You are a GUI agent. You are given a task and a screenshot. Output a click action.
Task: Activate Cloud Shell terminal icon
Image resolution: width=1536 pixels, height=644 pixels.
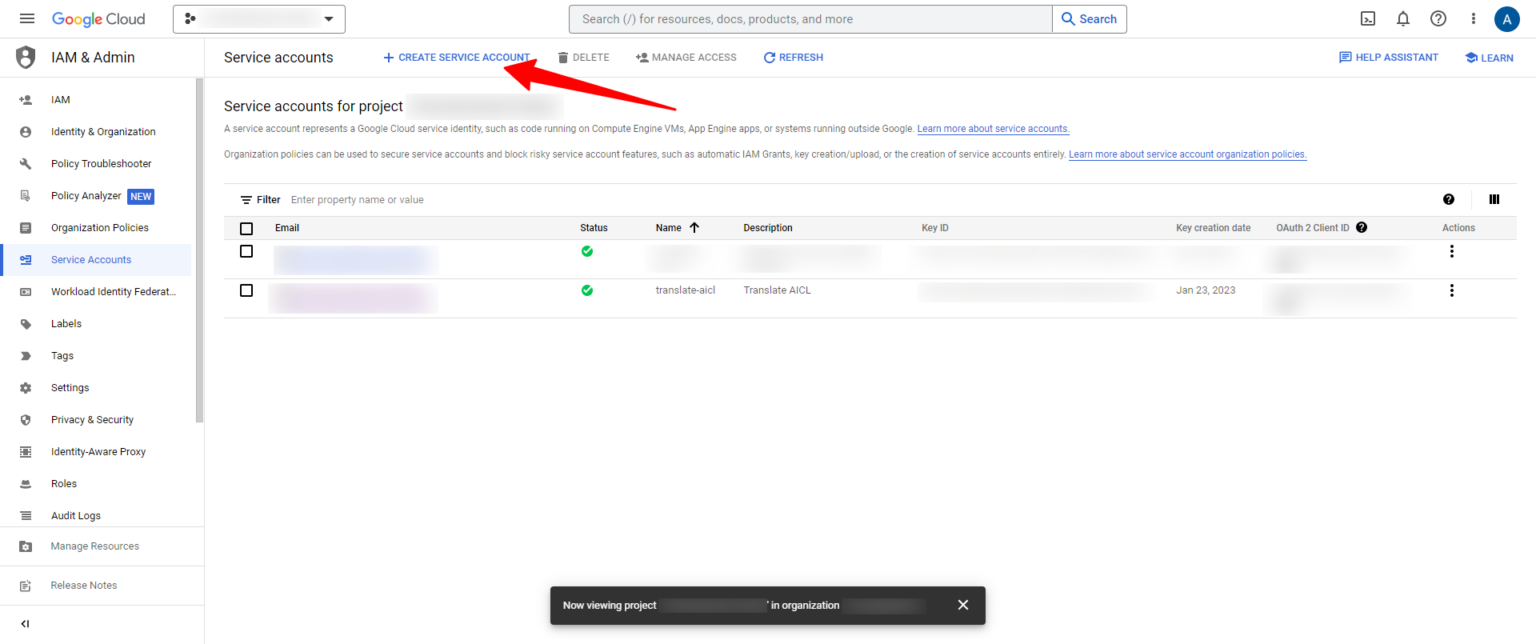click(1368, 18)
